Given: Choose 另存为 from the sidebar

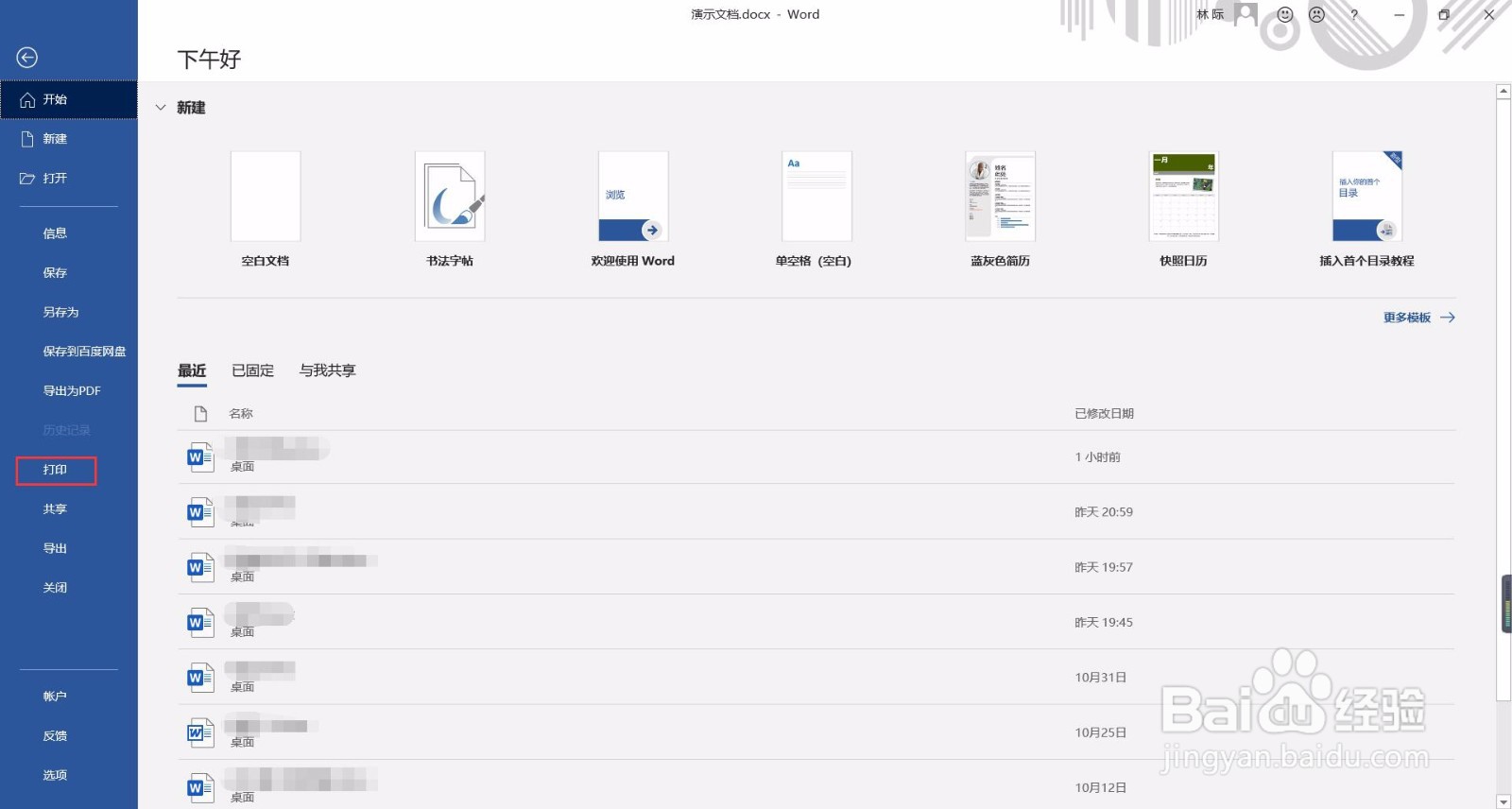Looking at the screenshot, I should click(60, 312).
